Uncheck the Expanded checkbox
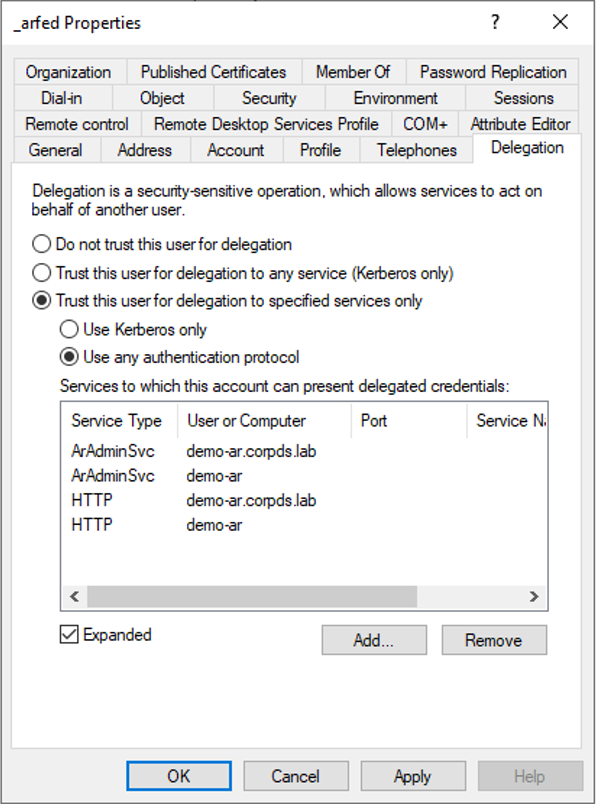The height and width of the screenshot is (804, 596). pos(69,634)
